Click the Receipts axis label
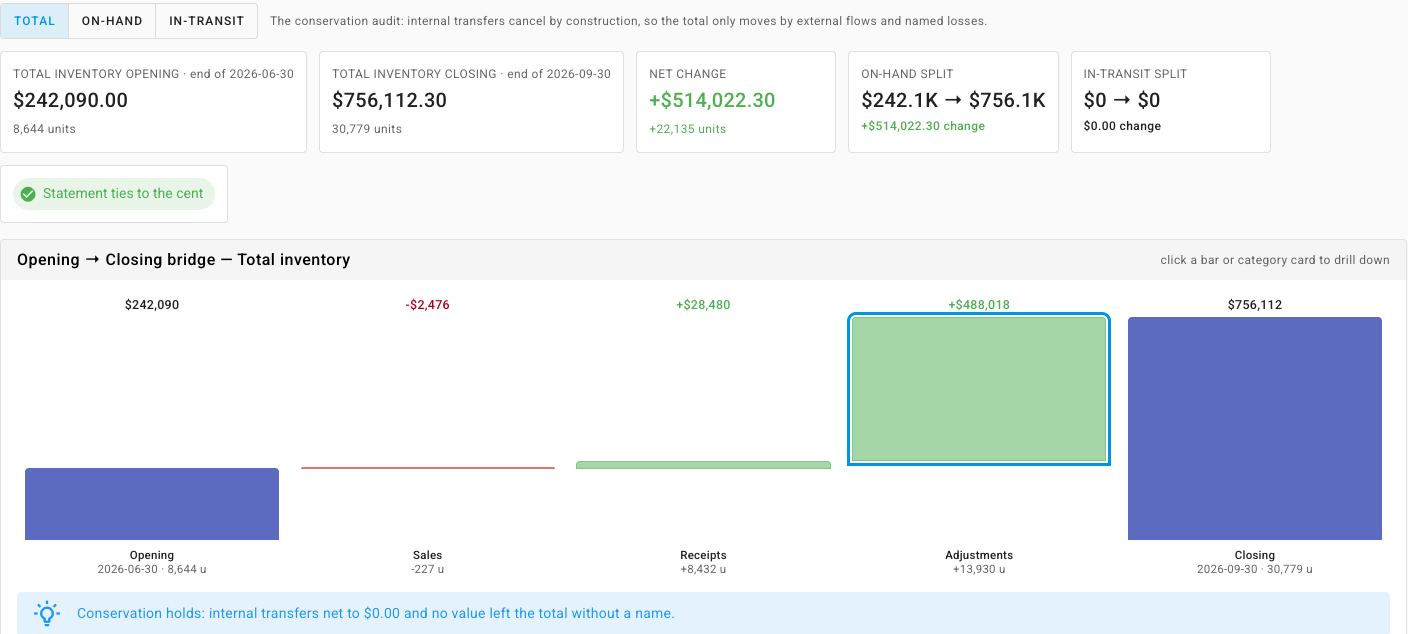This screenshot has width=1408, height=634. coord(703,555)
